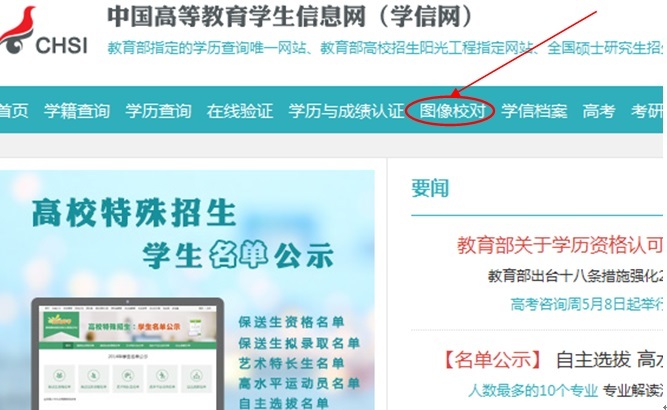Open 自主选拔 headline link
667x410 pixels.
click(x=593, y=360)
